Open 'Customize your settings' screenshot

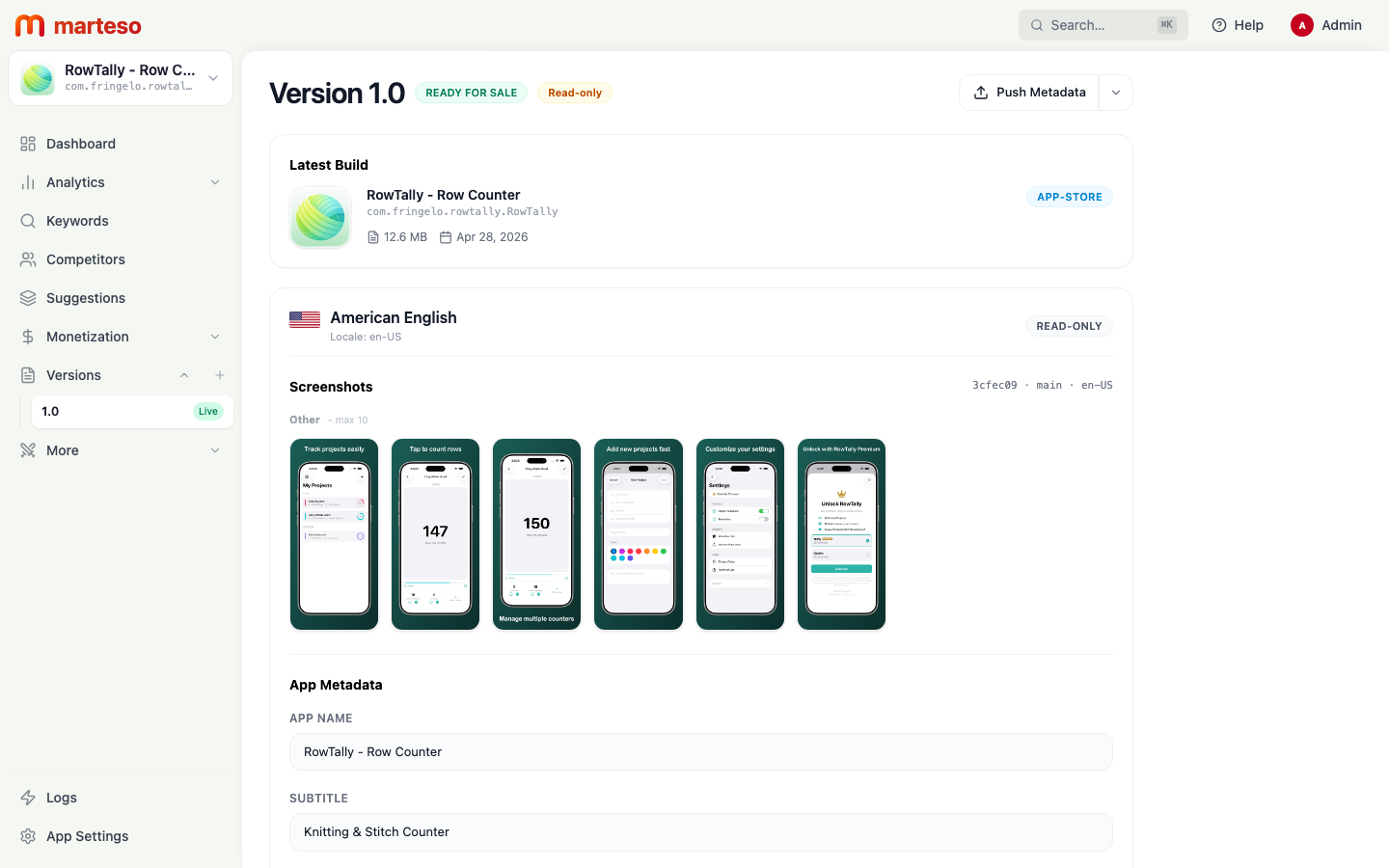[x=740, y=534]
